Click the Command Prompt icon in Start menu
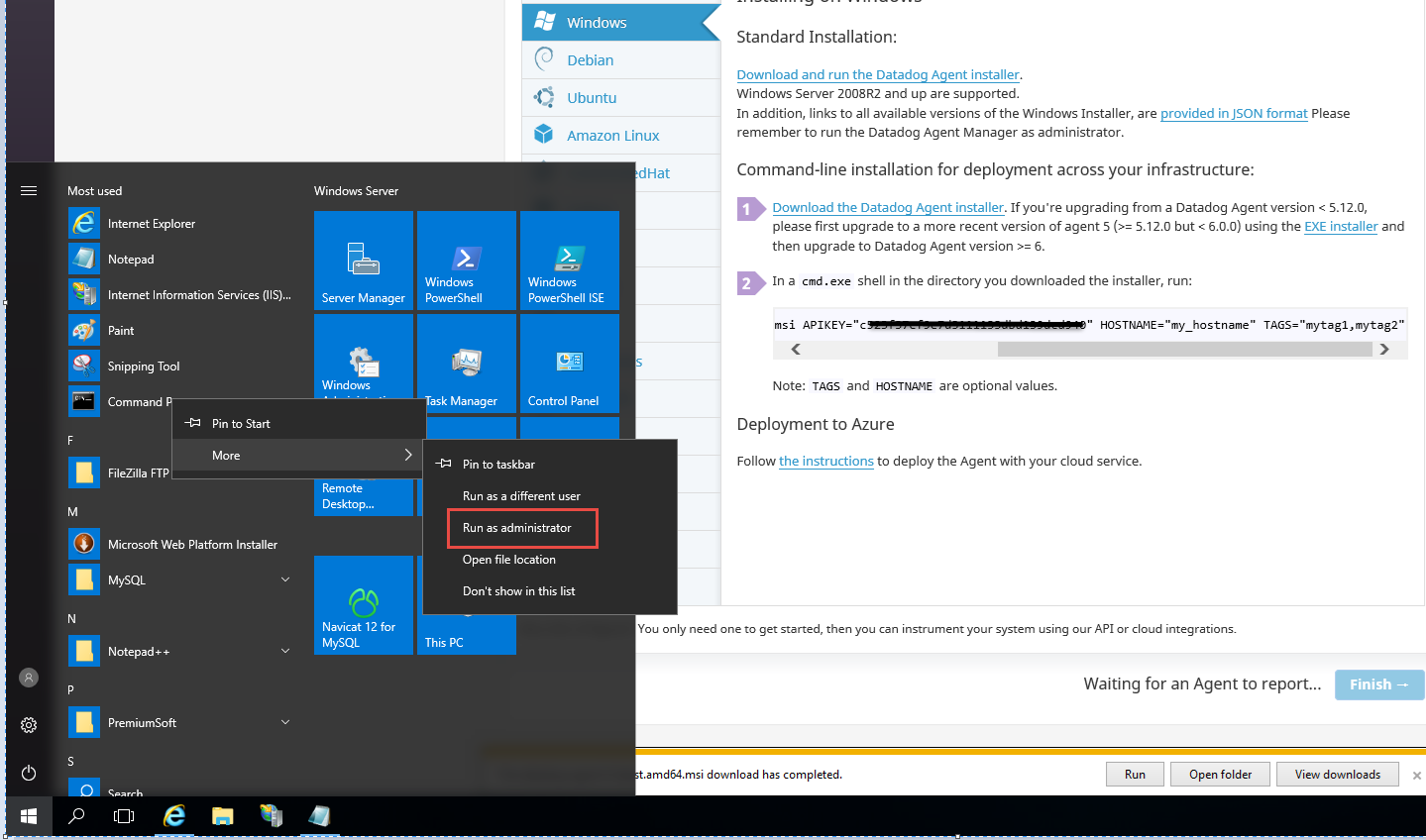Screen dimensions: 1426x840 coord(84,401)
